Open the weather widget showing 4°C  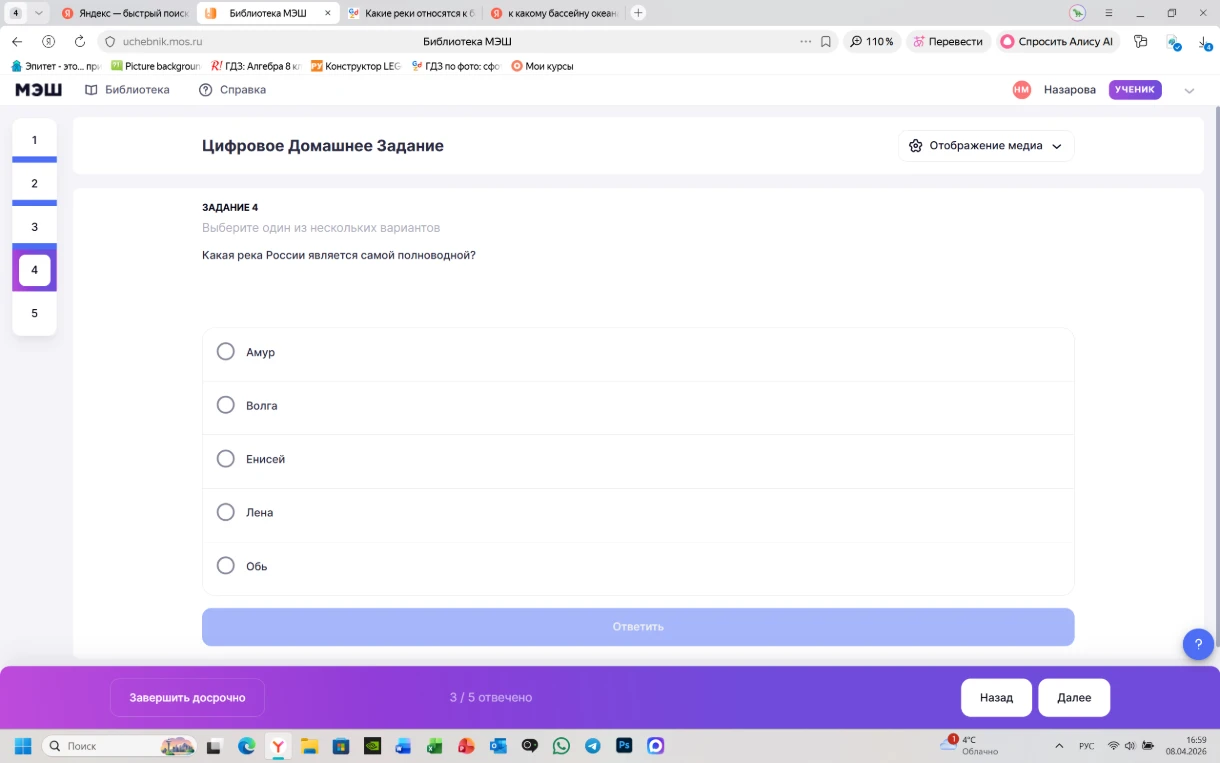point(971,746)
